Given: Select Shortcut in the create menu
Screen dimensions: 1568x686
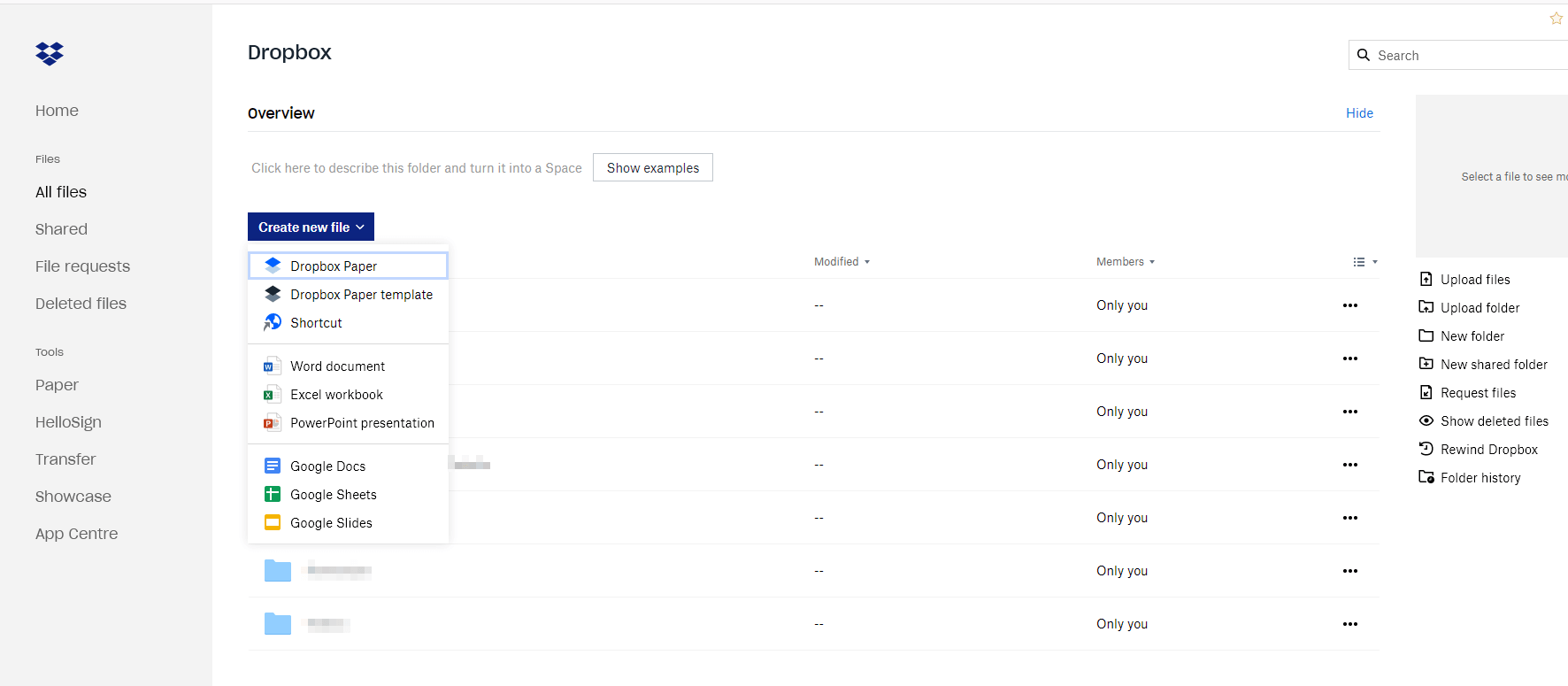Looking at the screenshot, I should click(348, 323).
